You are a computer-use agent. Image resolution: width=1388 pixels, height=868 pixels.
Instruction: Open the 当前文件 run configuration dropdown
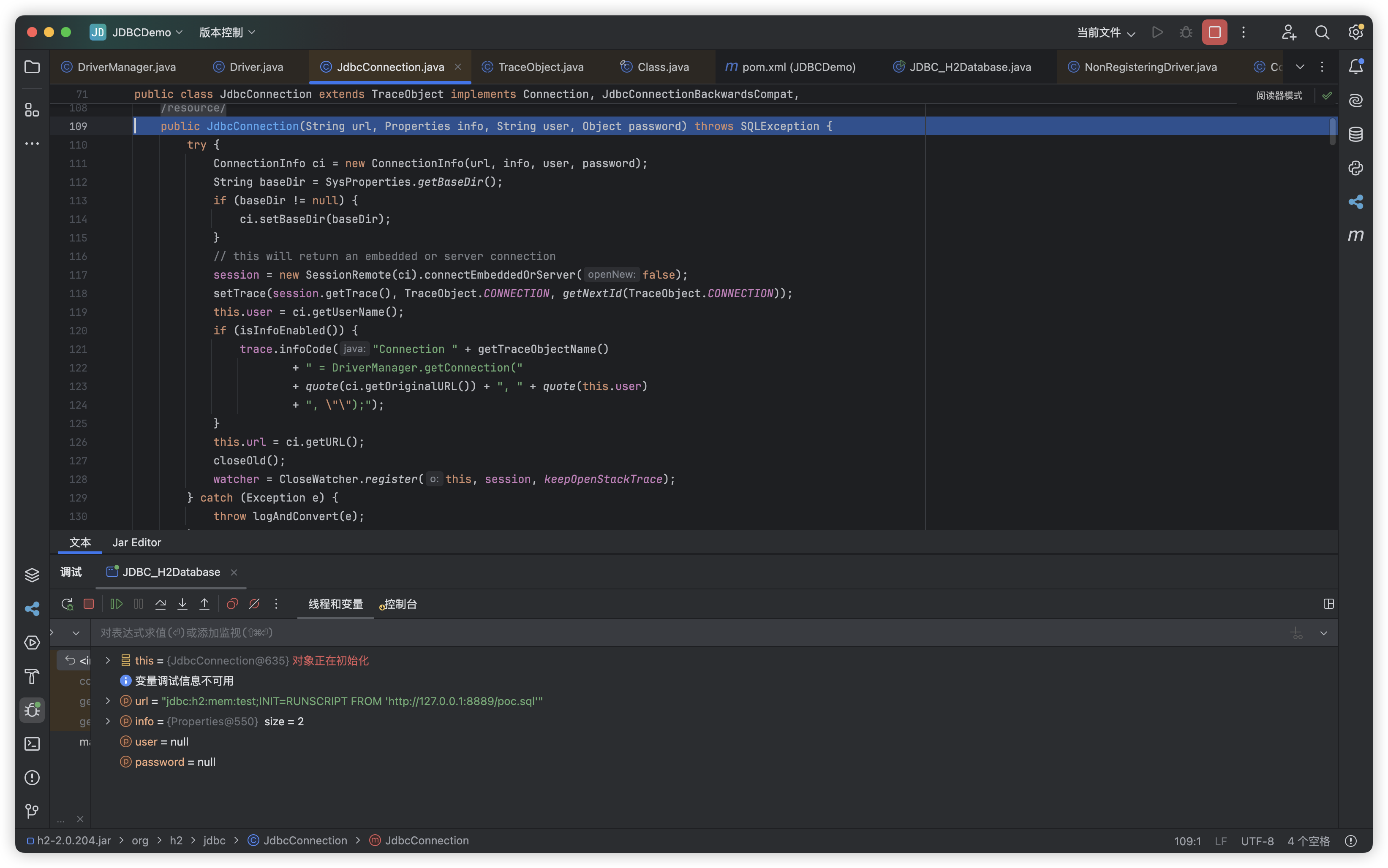1106,32
